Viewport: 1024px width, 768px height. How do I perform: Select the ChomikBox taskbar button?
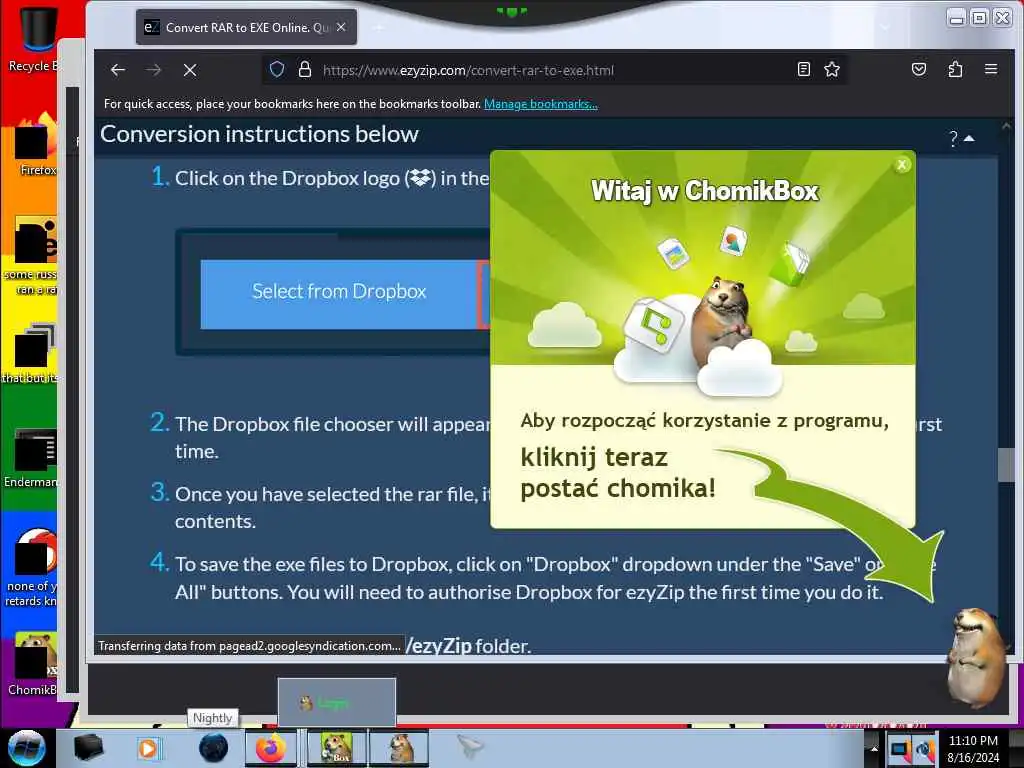[x=336, y=748]
